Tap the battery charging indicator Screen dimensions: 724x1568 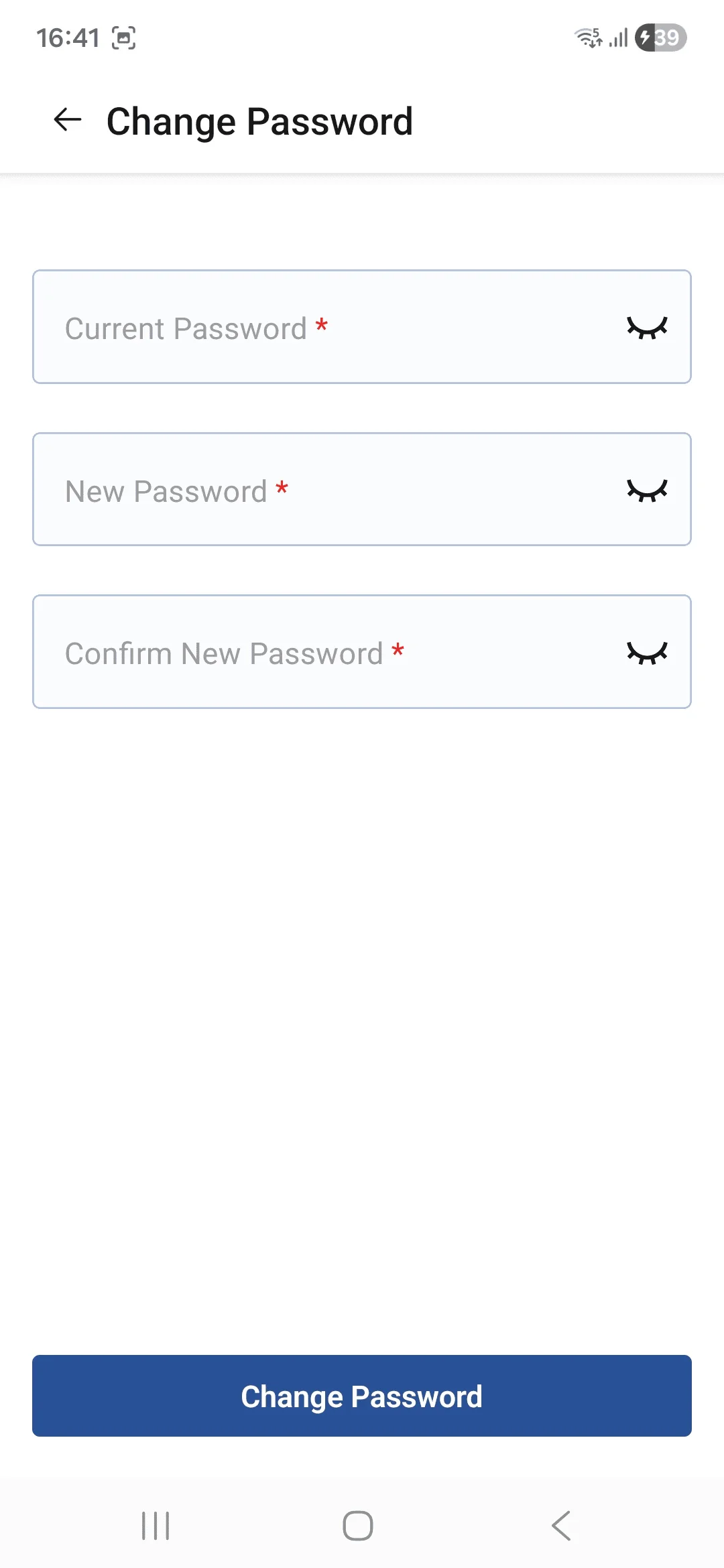[x=660, y=38]
